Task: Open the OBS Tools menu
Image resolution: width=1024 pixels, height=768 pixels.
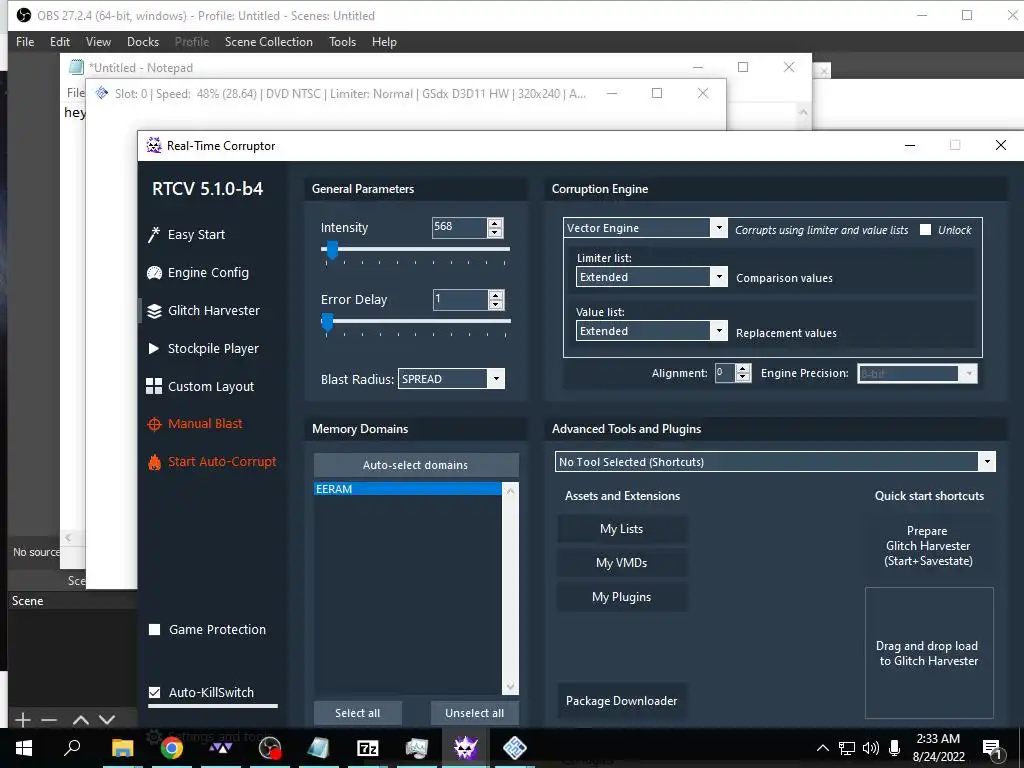Action: [x=342, y=42]
